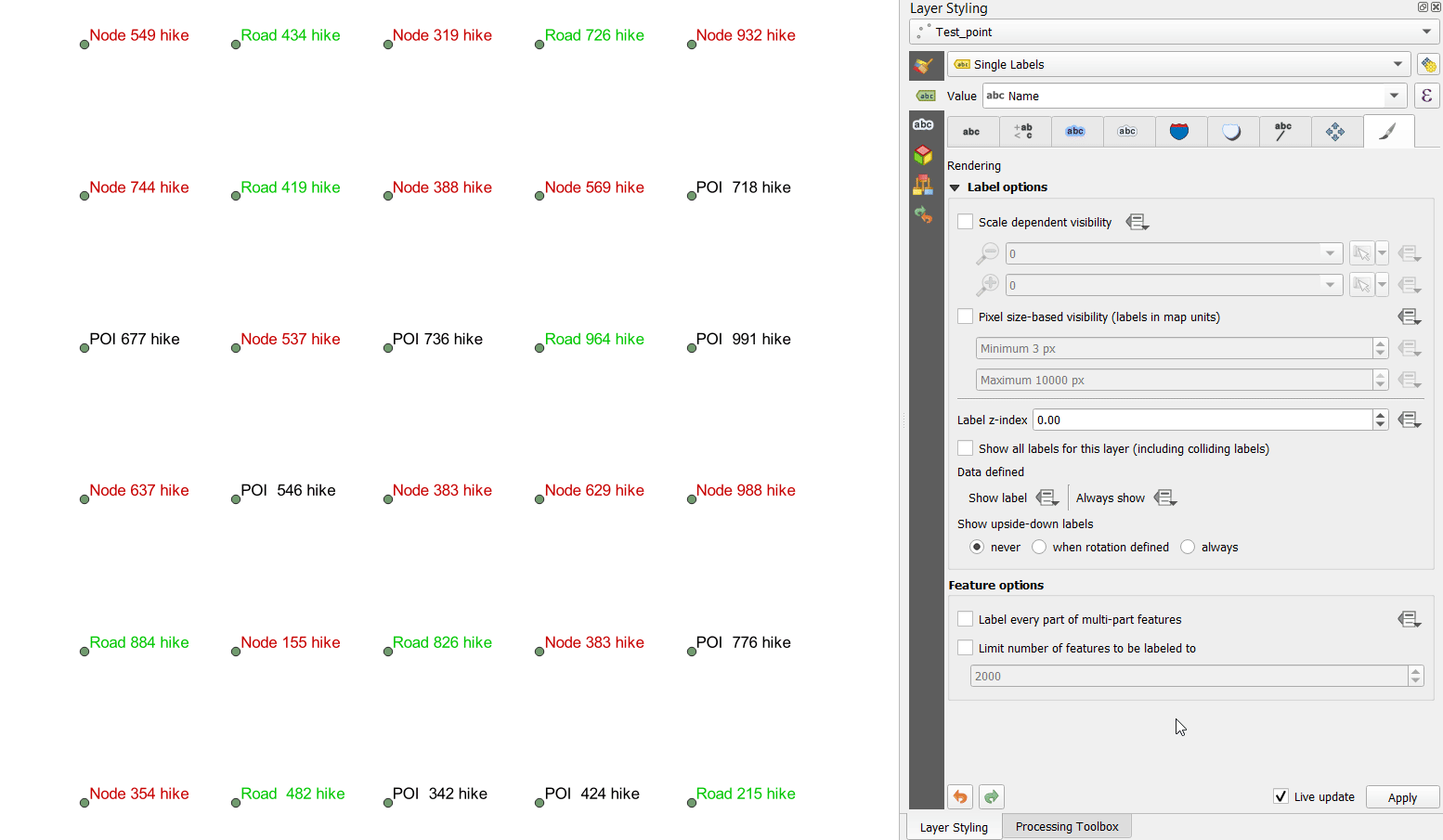This screenshot has width=1443, height=840.
Task: Open the expression editor epsilon button
Action: click(1427, 96)
